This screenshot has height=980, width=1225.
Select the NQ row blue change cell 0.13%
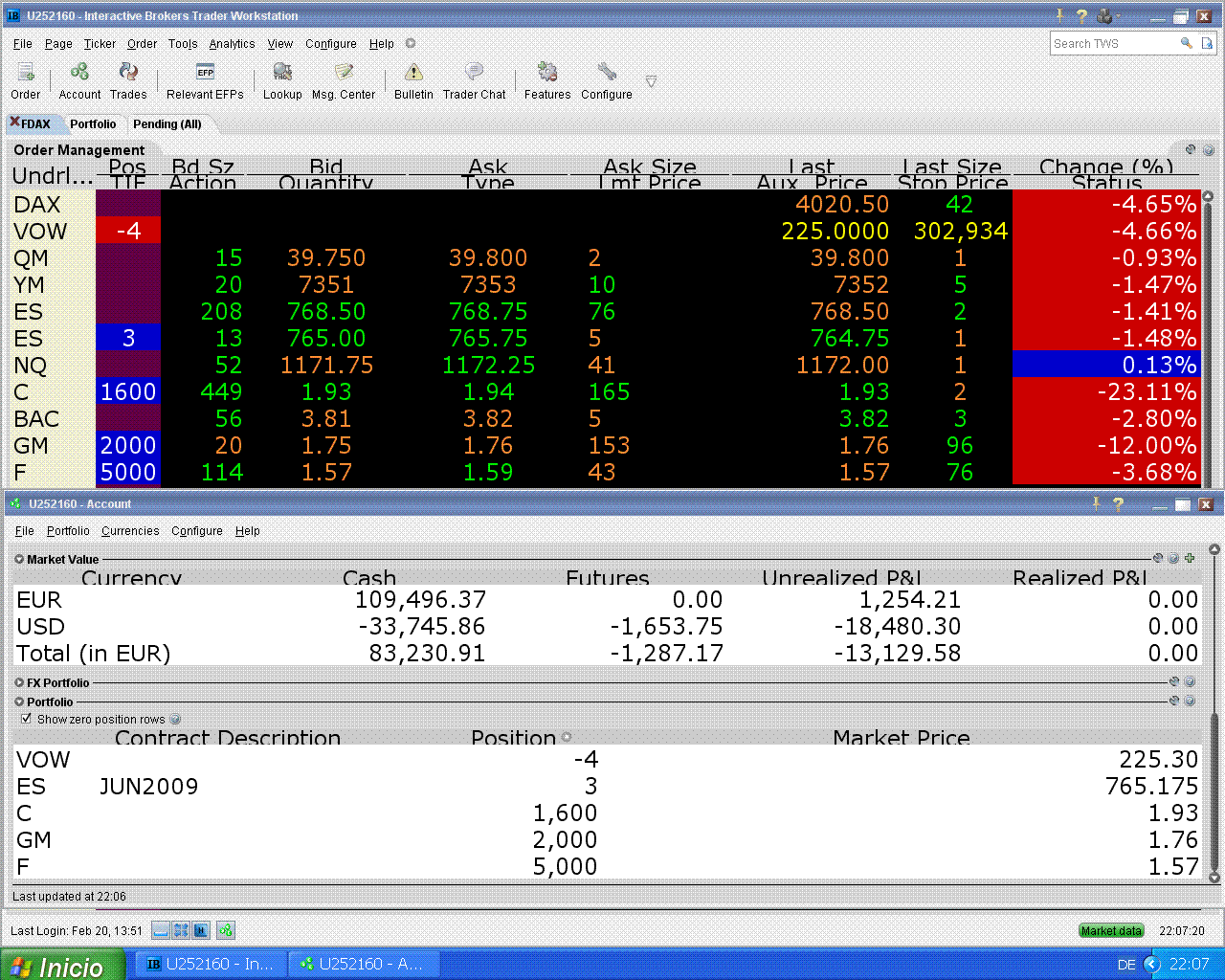1106,365
